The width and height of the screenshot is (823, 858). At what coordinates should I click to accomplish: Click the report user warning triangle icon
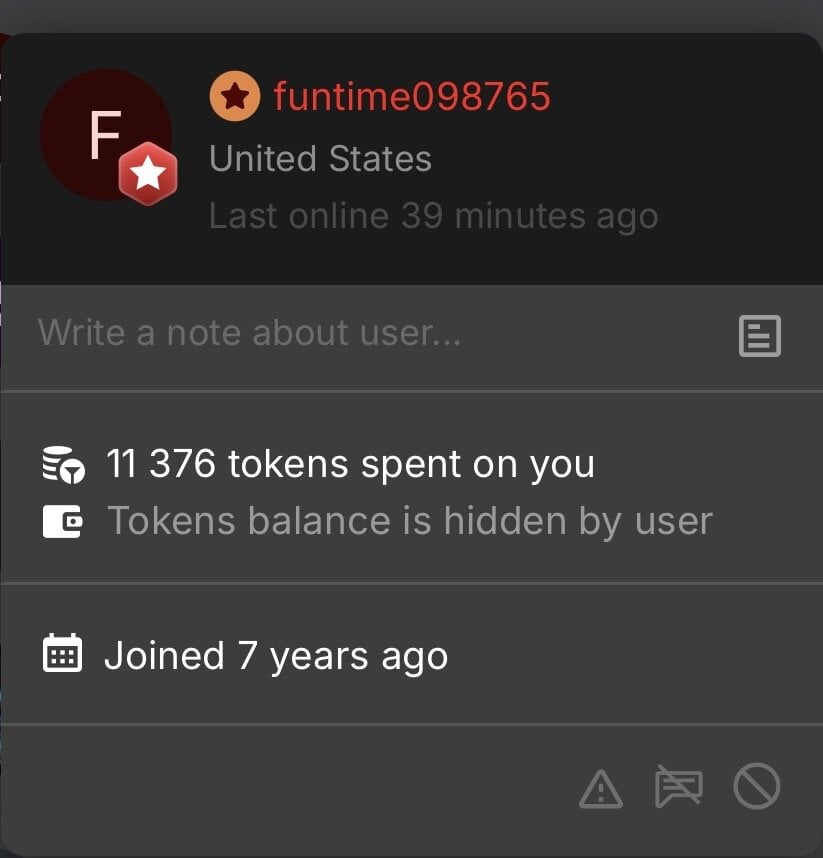601,789
